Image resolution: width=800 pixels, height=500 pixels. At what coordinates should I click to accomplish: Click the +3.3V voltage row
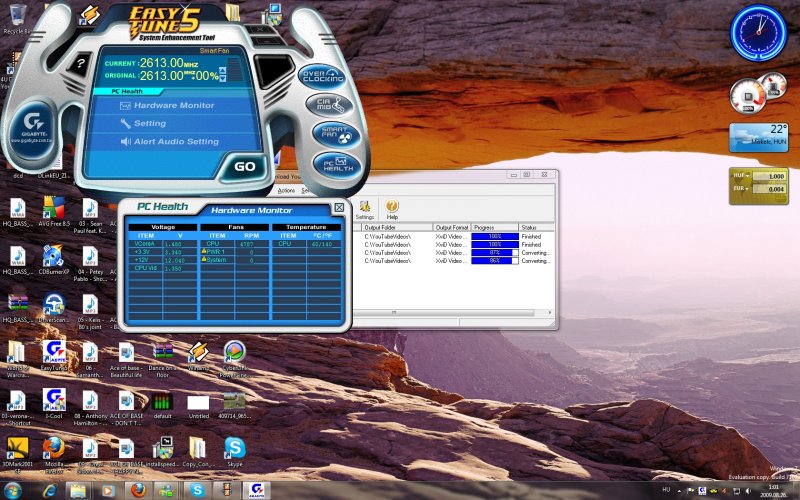(x=162, y=252)
